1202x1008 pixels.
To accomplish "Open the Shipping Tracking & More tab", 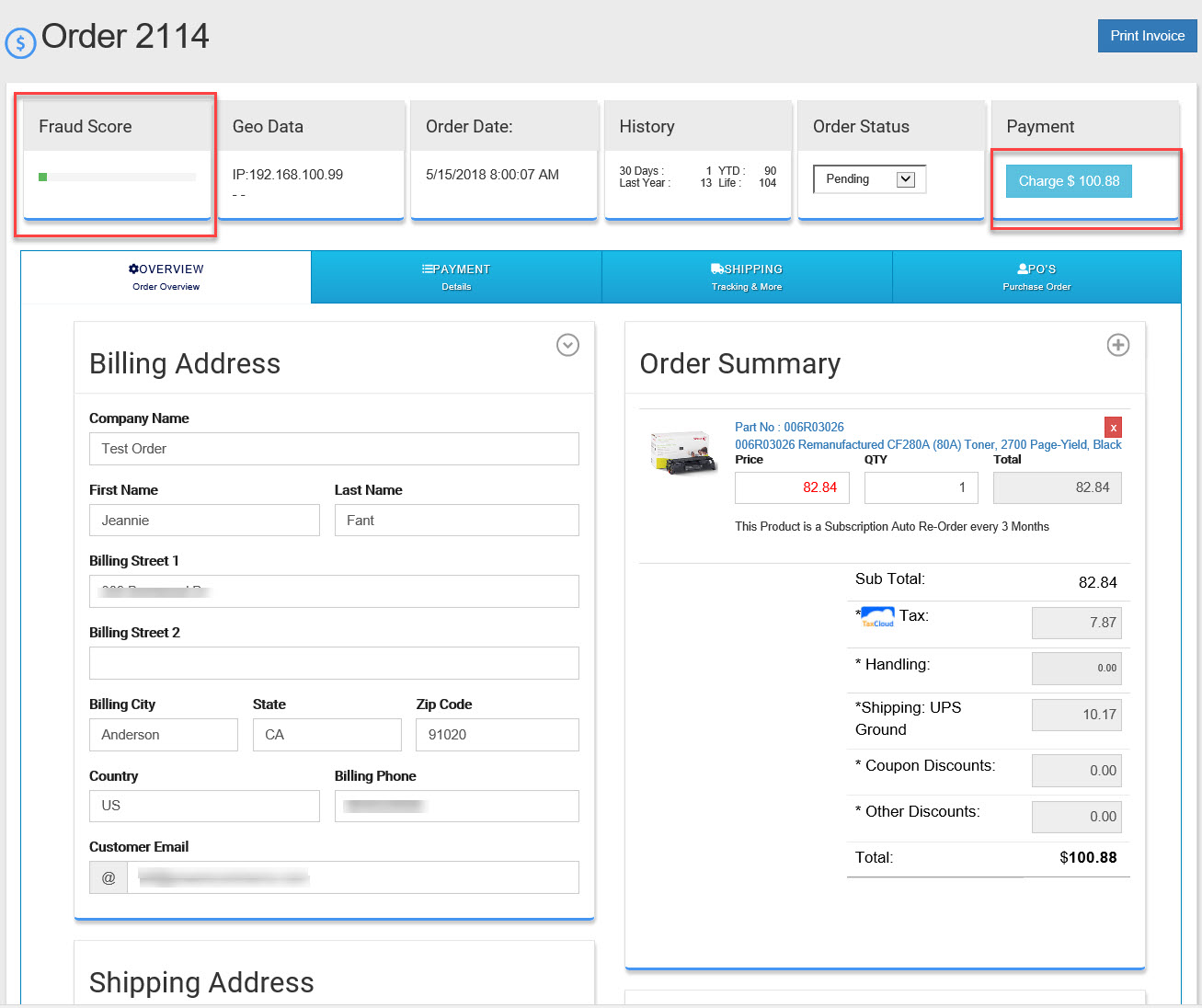I will tap(747, 277).
